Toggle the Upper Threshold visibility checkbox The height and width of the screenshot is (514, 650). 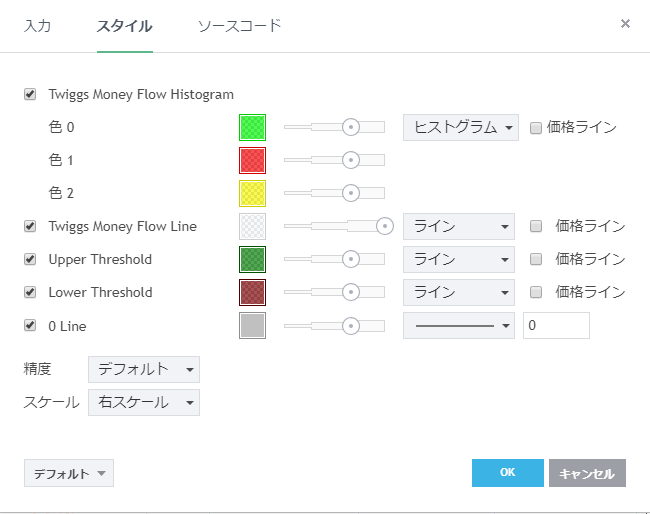tap(30, 259)
